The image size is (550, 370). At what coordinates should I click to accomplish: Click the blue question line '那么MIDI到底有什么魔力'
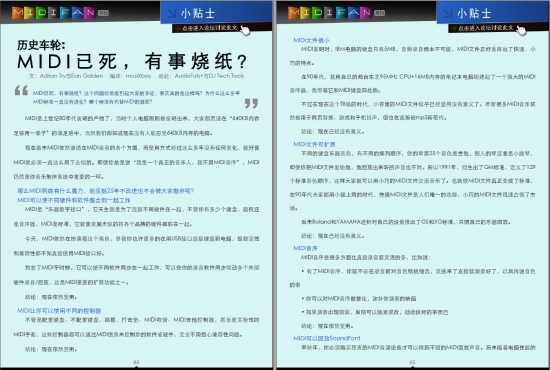[x=106, y=191]
